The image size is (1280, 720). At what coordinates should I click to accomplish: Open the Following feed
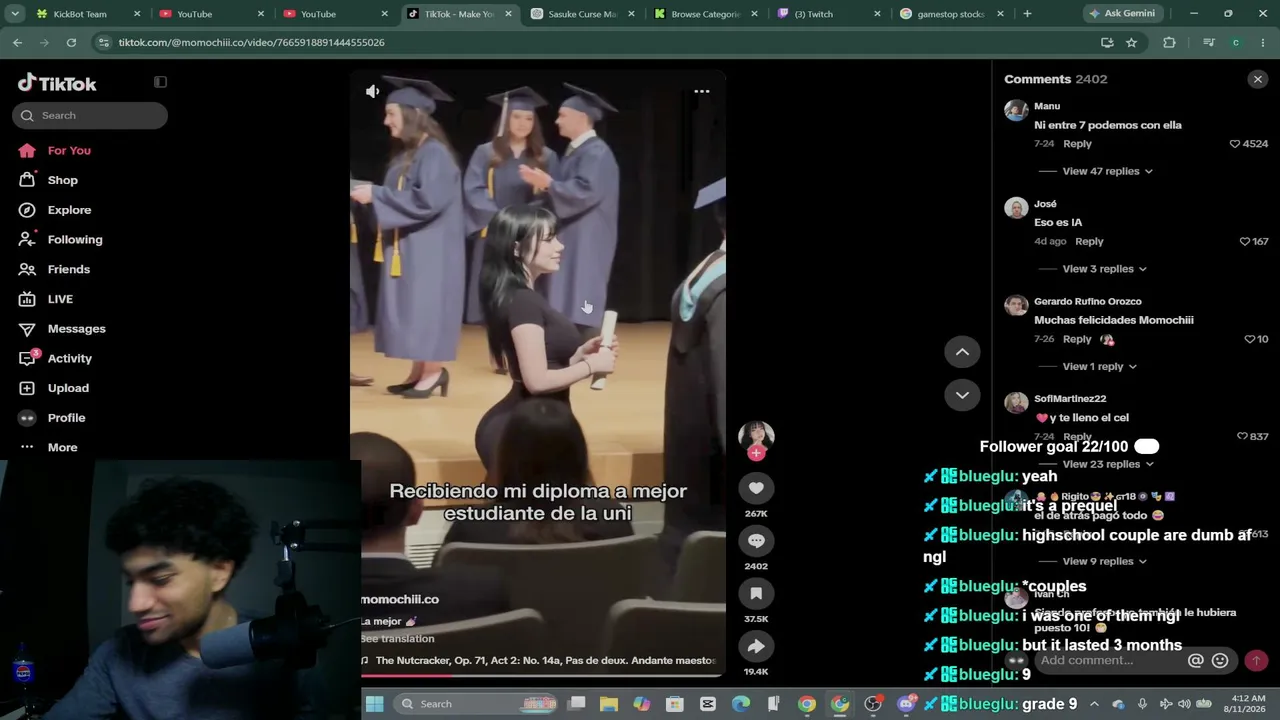(75, 240)
